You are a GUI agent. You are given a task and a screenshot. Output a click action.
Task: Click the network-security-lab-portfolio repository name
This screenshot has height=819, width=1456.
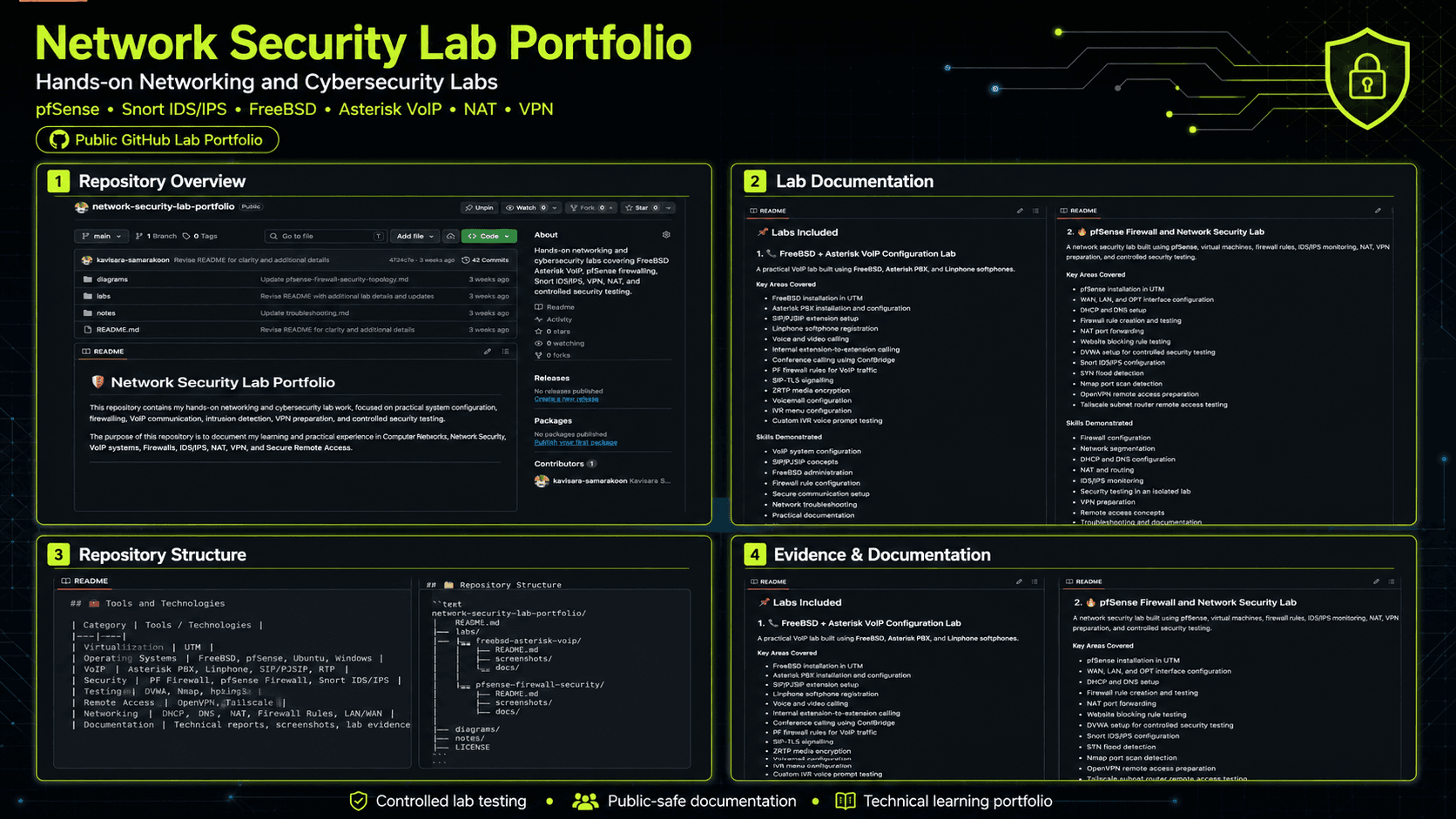coord(164,207)
